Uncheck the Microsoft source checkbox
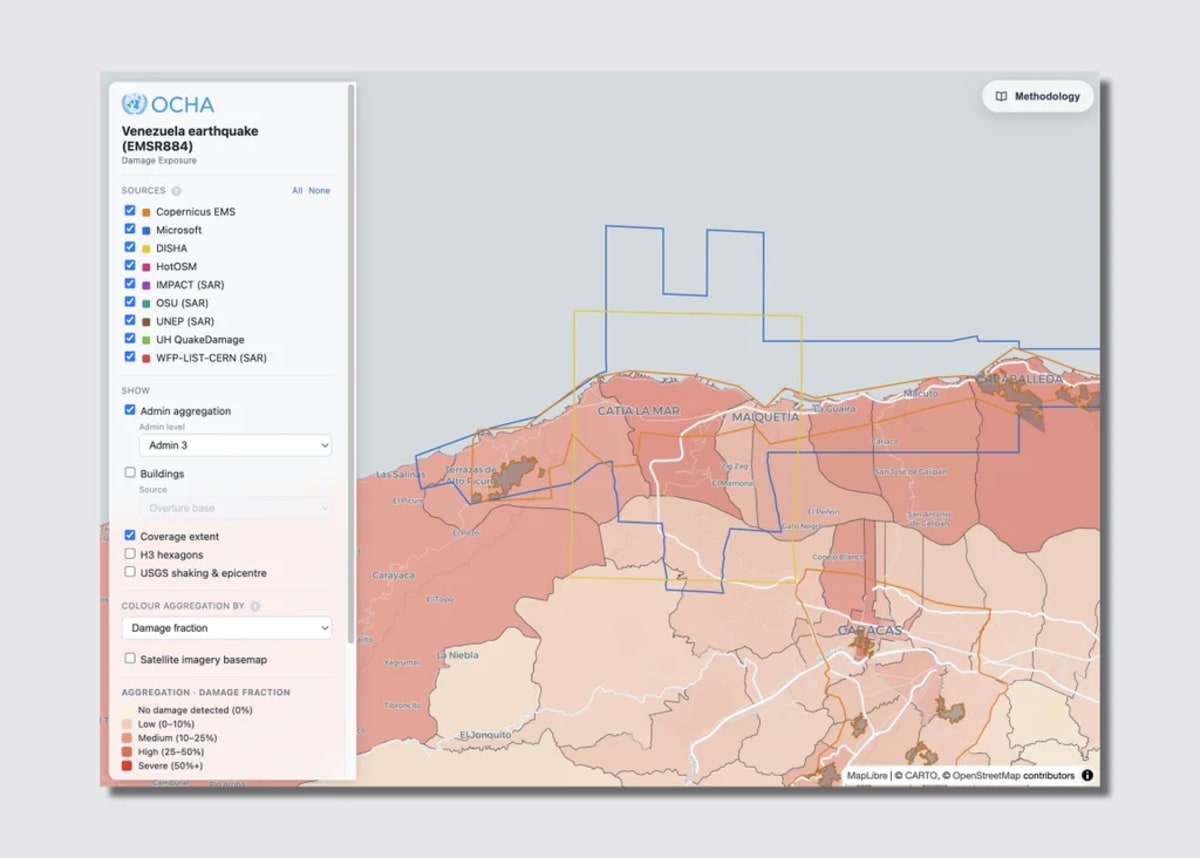The width and height of the screenshot is (1200, 858). coord(130,229)
